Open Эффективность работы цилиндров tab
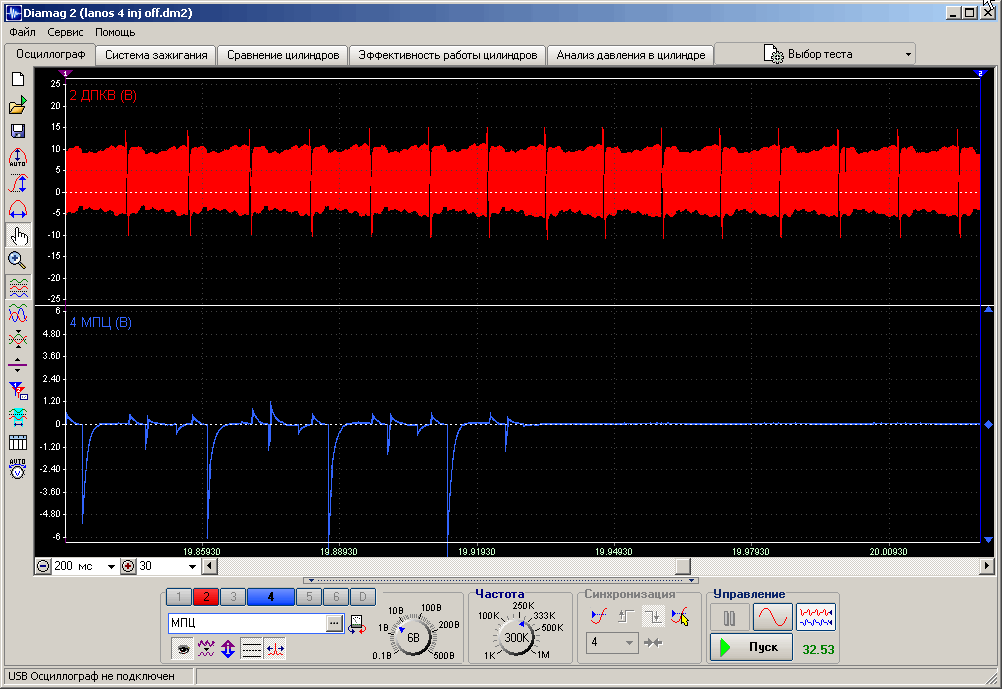Viewport: 1002px width, 689px height. pos(447,55)
